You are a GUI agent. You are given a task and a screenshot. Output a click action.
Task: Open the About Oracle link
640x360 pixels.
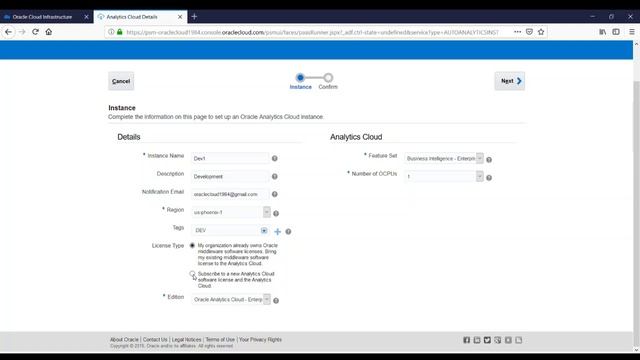[124, 340]
